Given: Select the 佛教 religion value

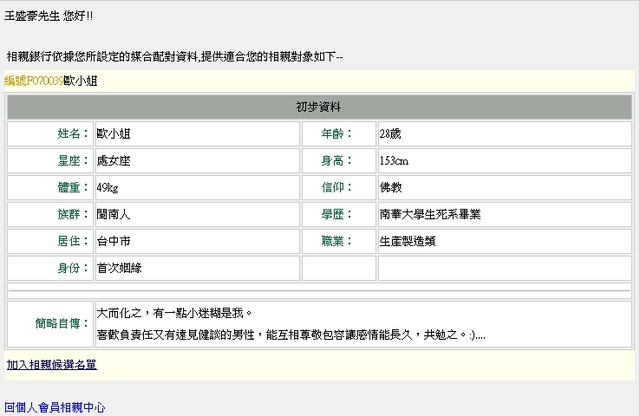Looking at the screenshot, I should tap(390, 188).
